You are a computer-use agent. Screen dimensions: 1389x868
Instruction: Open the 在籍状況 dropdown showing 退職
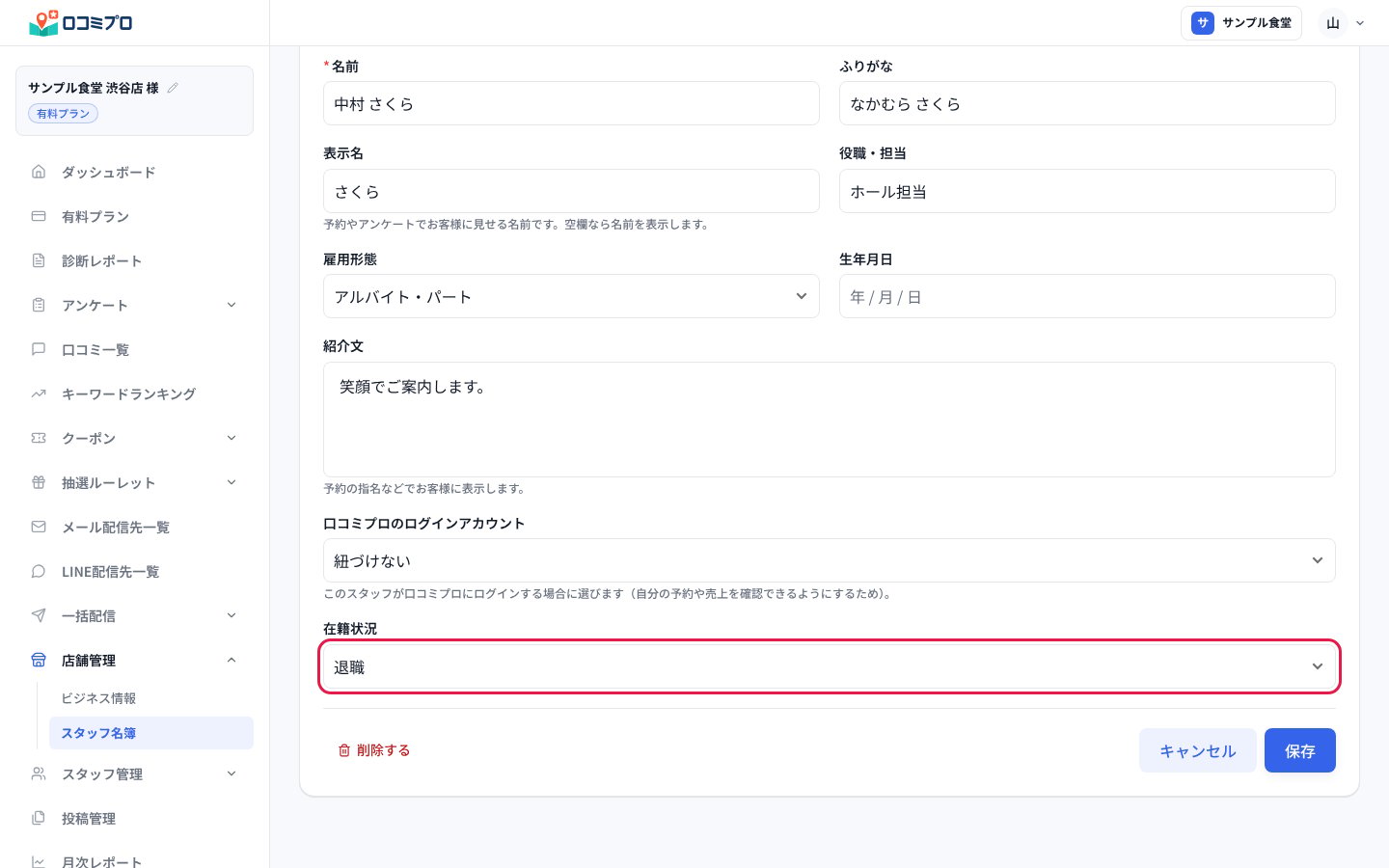click(x=830, y=666)
